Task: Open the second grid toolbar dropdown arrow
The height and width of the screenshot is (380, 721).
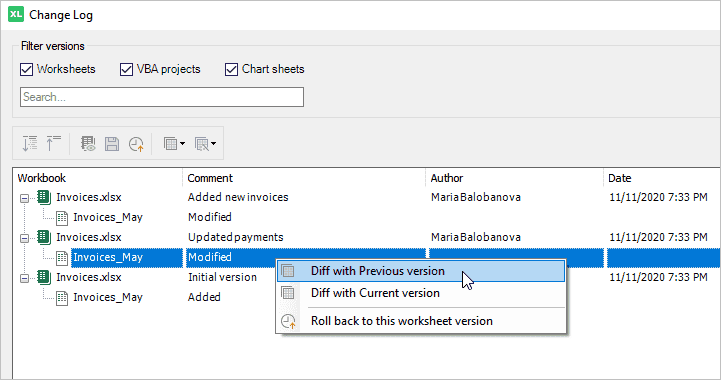Action: (x=213, y=144)
